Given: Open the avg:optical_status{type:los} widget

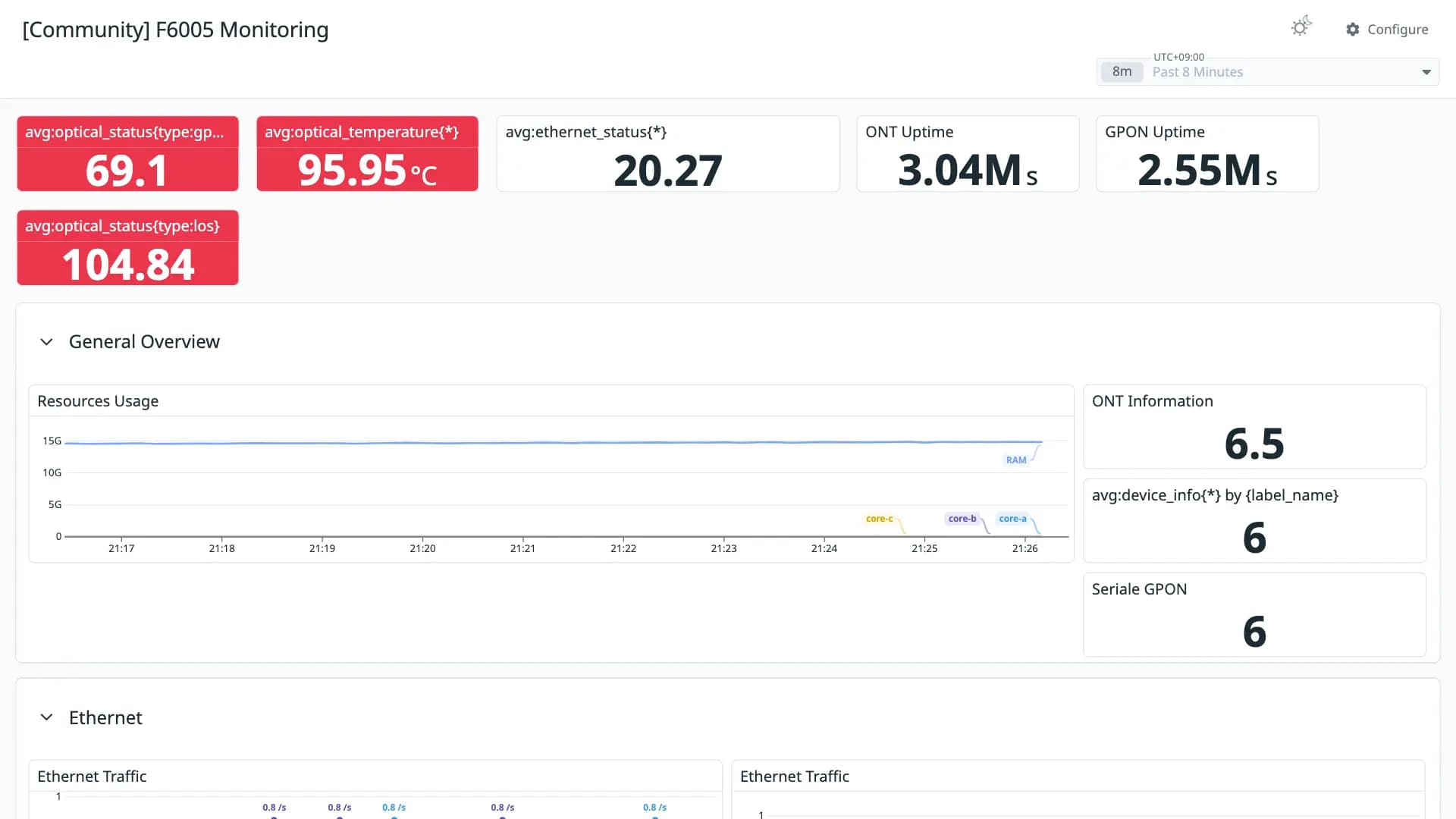Looking at the screenshot, I should coord(127,248).
